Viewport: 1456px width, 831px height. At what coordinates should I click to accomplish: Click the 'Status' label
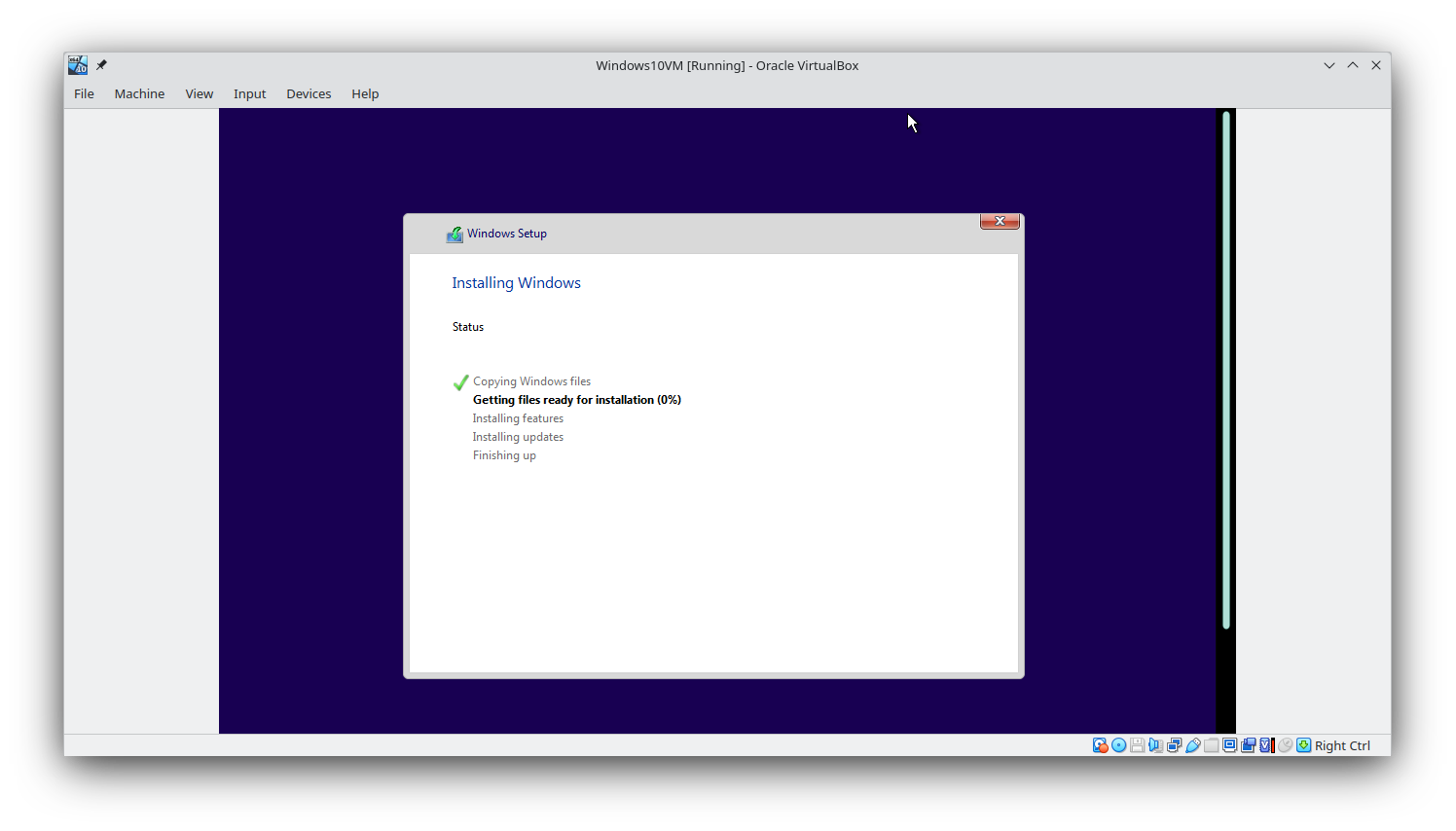(x=468, y=327)
